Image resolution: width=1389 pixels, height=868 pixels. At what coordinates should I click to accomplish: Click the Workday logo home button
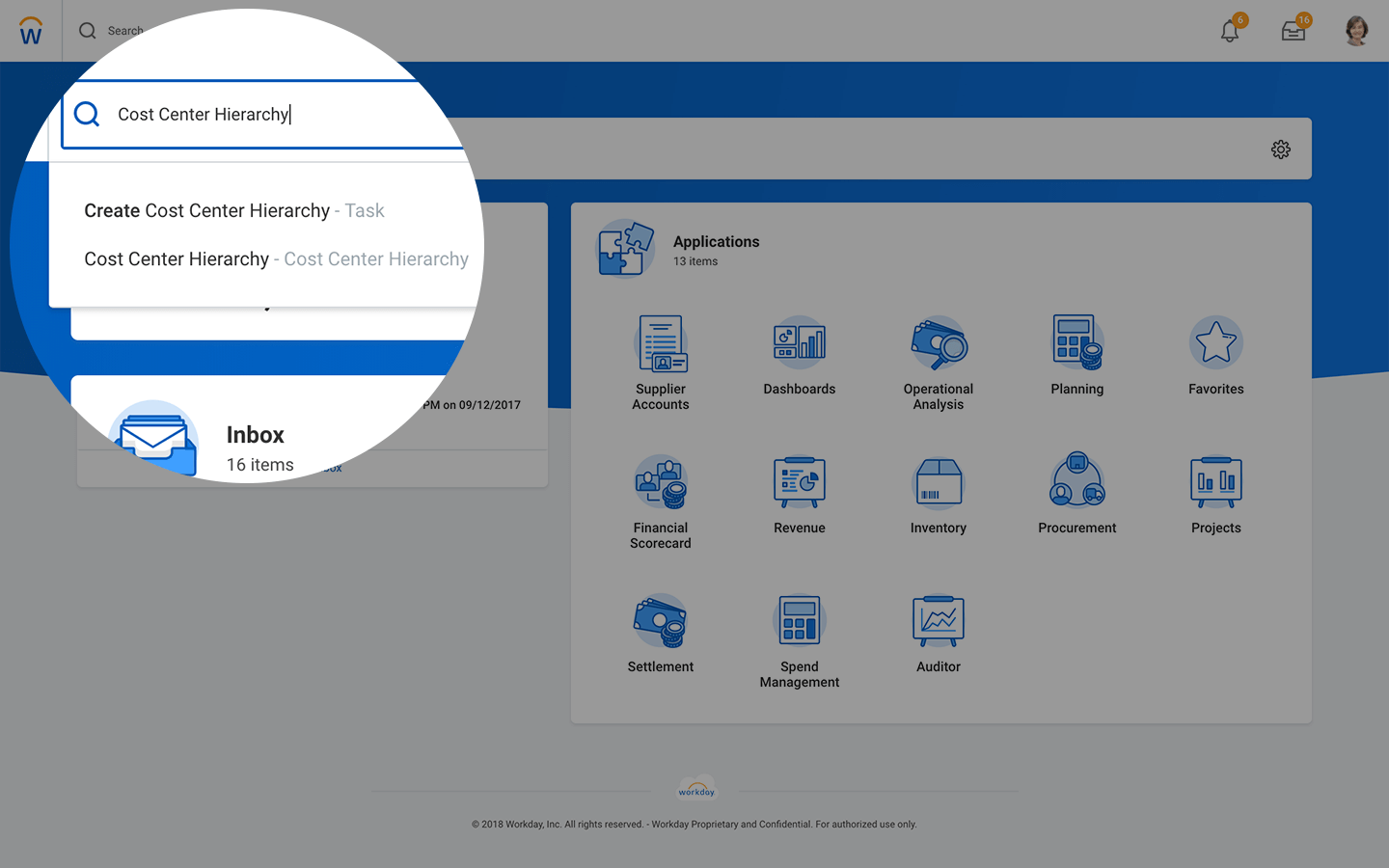pos(31,31)
